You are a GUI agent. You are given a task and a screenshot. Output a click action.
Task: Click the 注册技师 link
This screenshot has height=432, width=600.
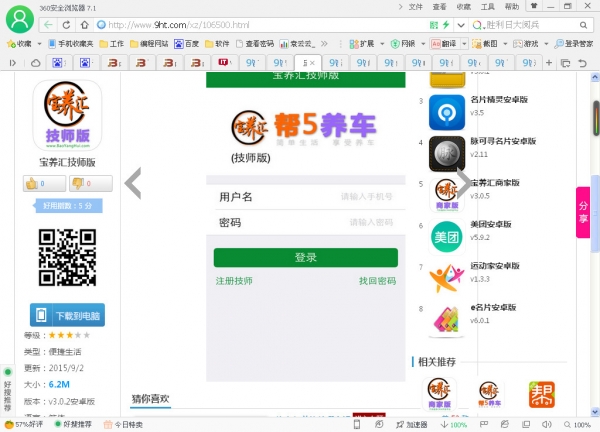[x=234, y=281]
